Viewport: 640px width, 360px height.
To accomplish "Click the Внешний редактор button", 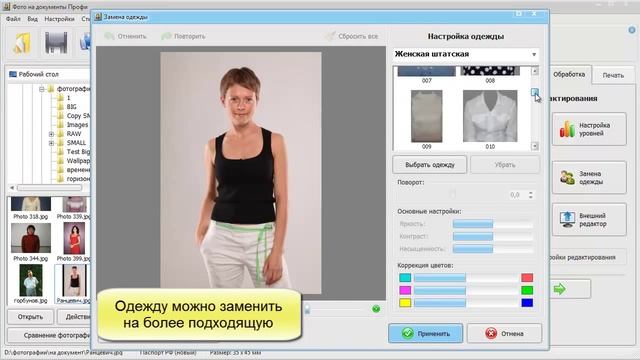I will 589,220.
